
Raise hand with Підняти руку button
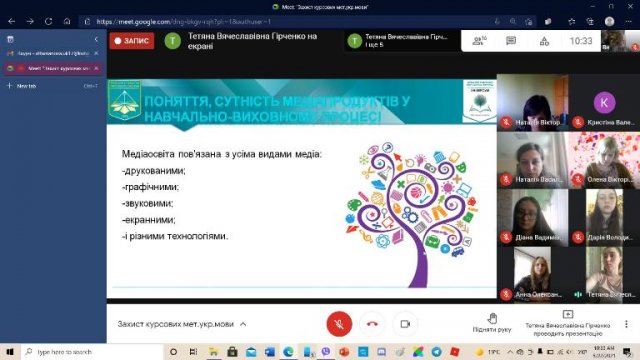tap(492, 323)
